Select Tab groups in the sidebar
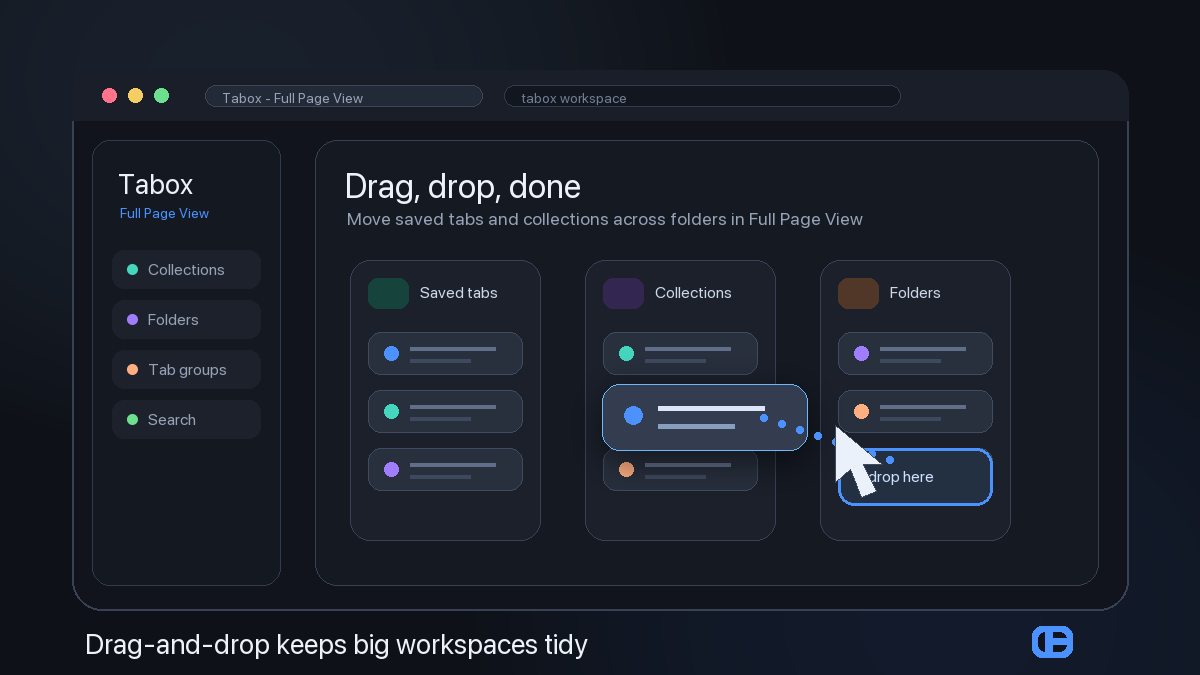Viewport: 1200px width, 675px height. click(186, 370)
